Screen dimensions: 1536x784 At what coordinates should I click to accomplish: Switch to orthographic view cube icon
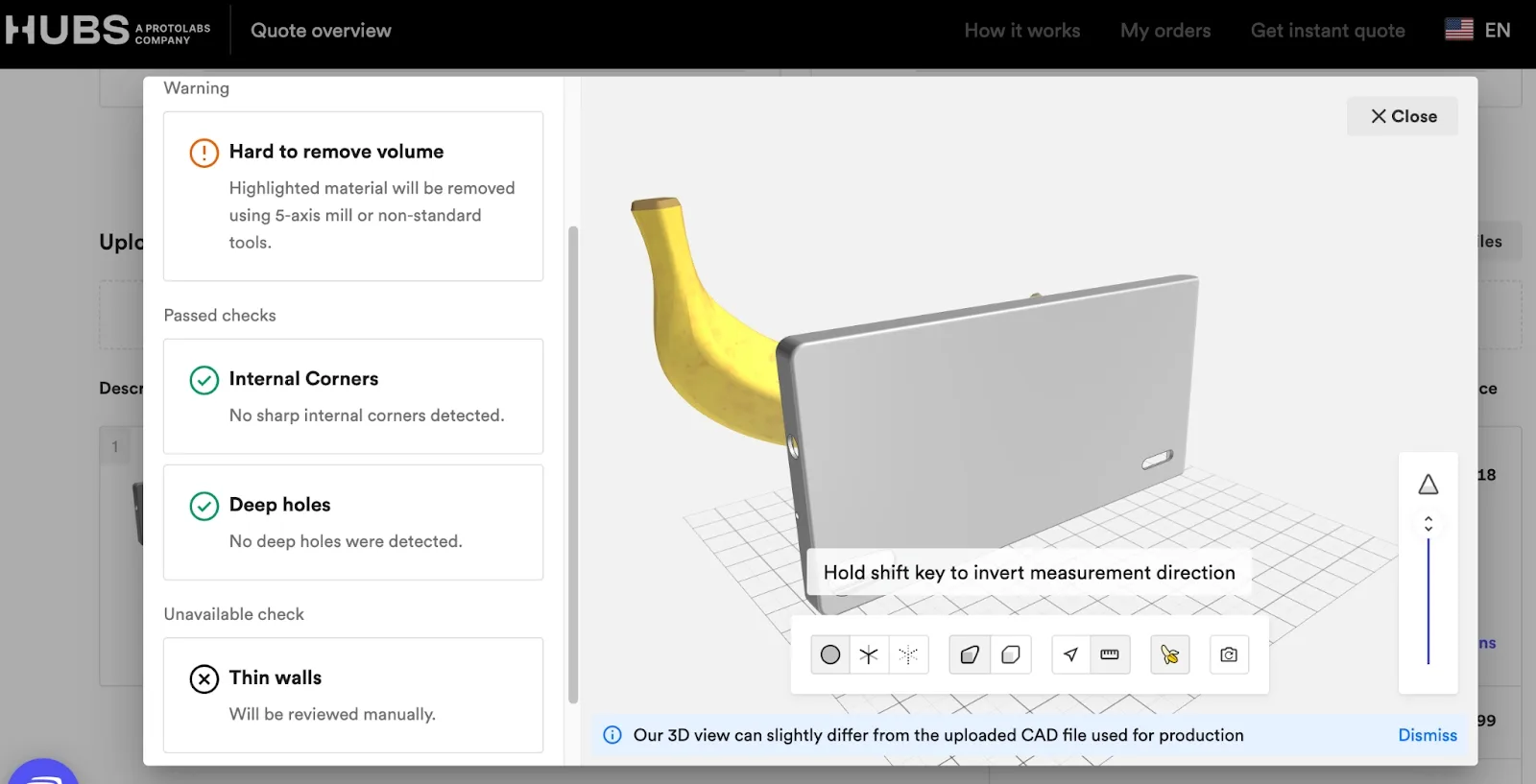(x=1011, y=654)
